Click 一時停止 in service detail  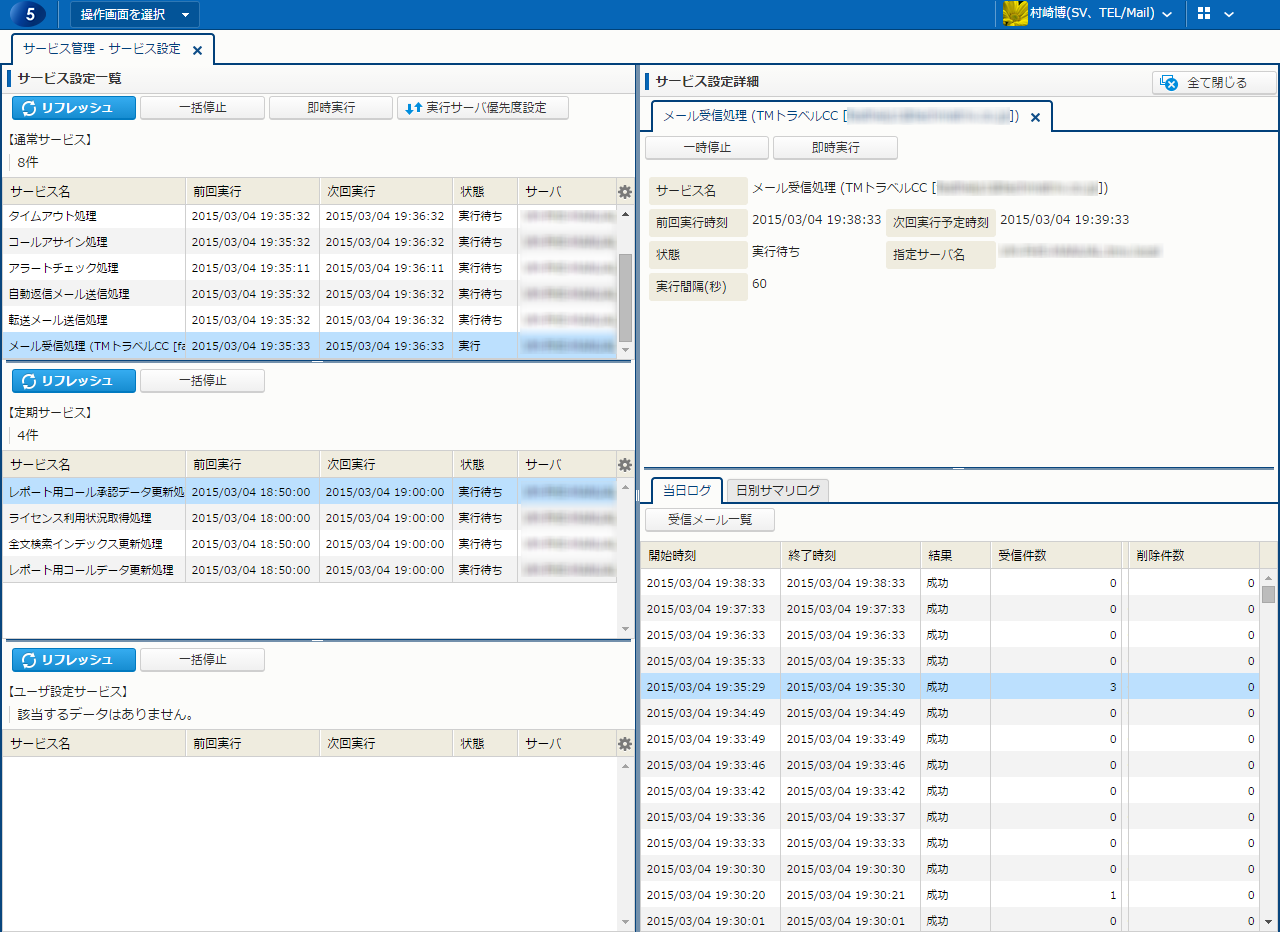[x=707, y=148]
